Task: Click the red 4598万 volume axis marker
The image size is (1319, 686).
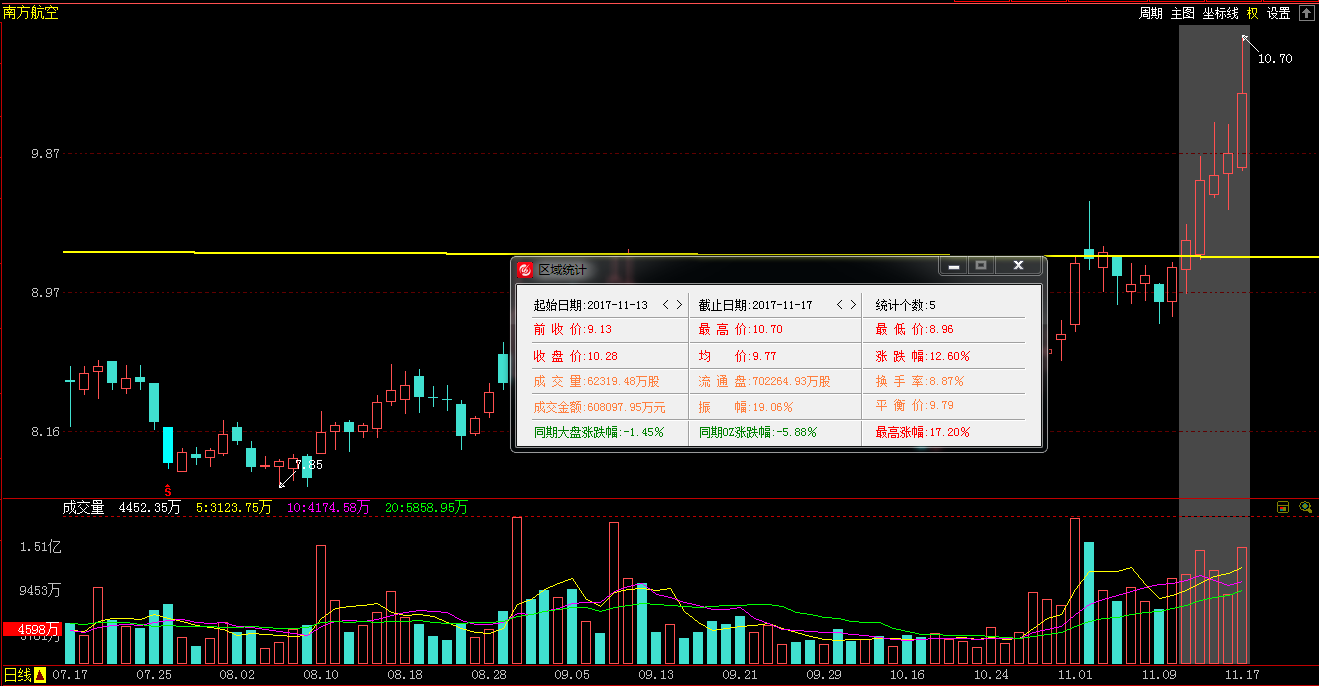Action: [x=31, y=630]
